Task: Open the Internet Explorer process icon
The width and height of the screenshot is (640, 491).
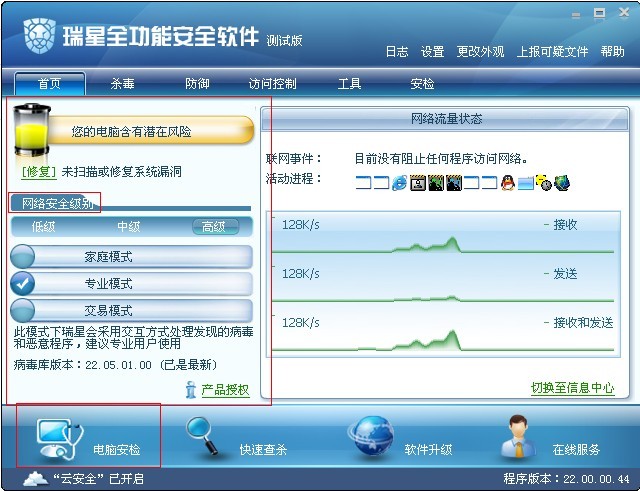Action: [x=399, y=182]
